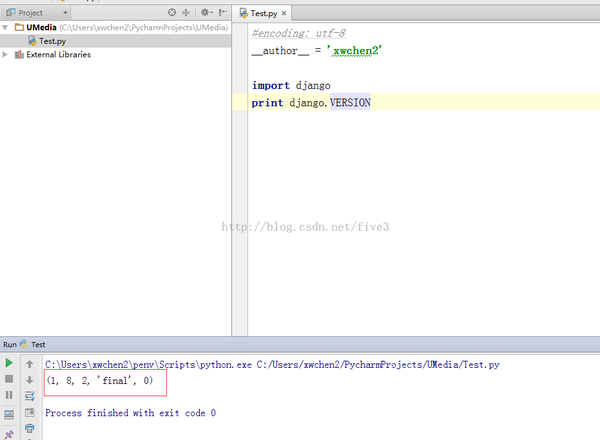
Task: Open the Project view dropdown
Action: [x=66, y=12]
